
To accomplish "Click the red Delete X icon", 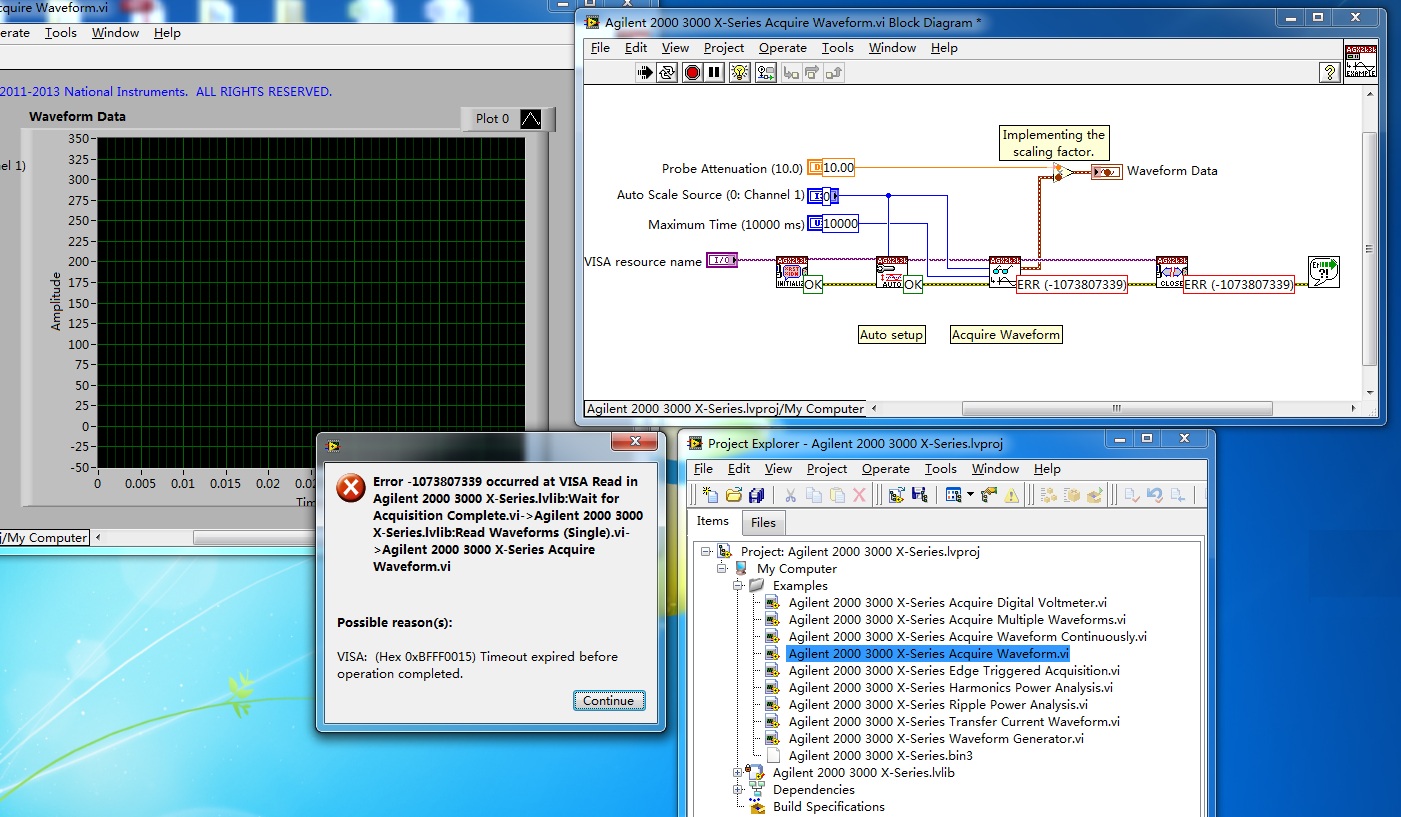I will point(858,494).
